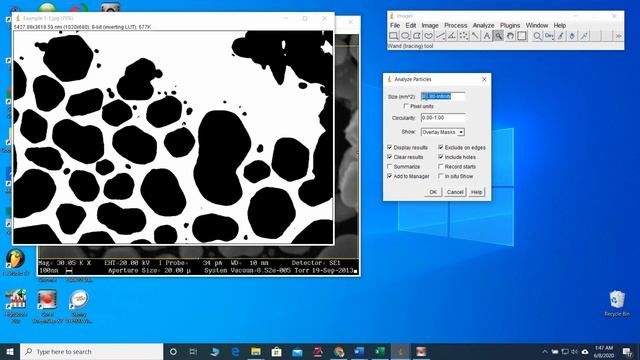Open the Help menu in ImageJ
The width and height of the screenshot is (640, 360).
coord(560,25)
